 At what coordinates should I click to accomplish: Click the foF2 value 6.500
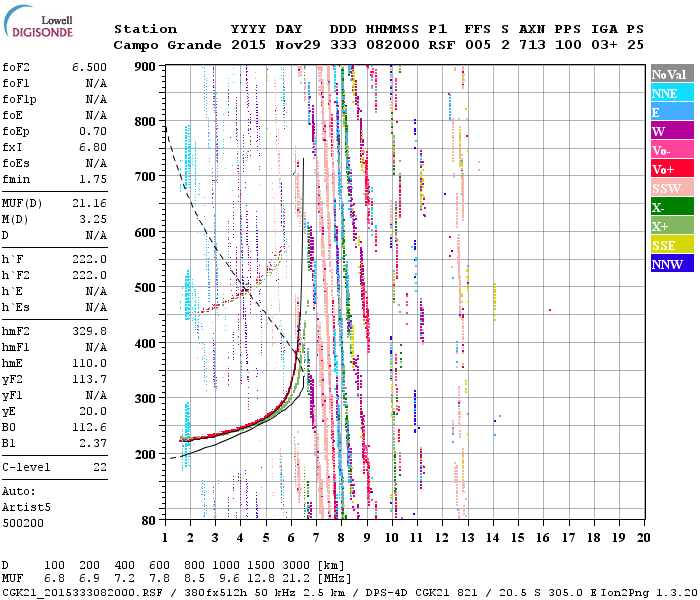(x=89, y=67)
